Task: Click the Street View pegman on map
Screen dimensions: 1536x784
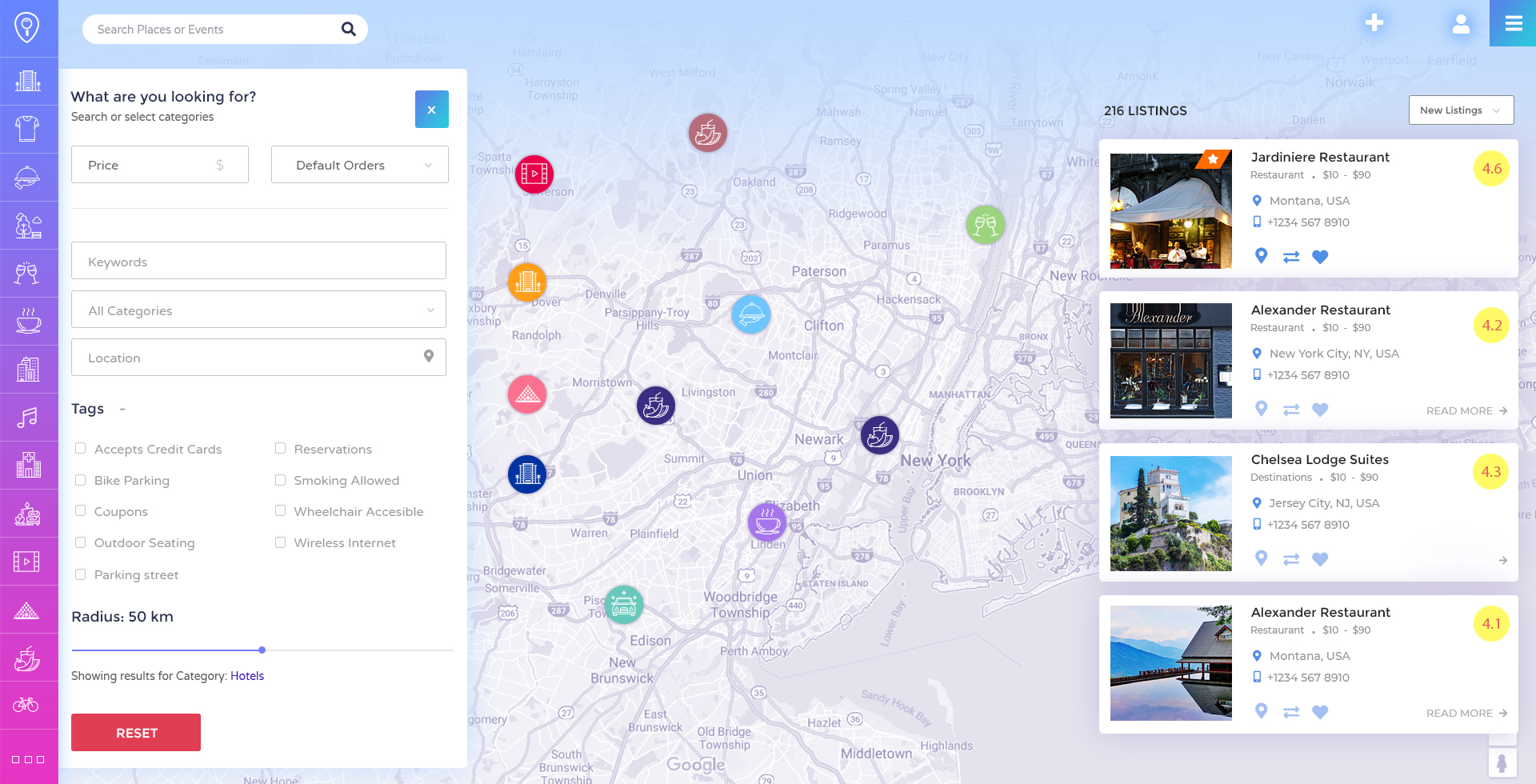Action: (x=1502, y=763)
